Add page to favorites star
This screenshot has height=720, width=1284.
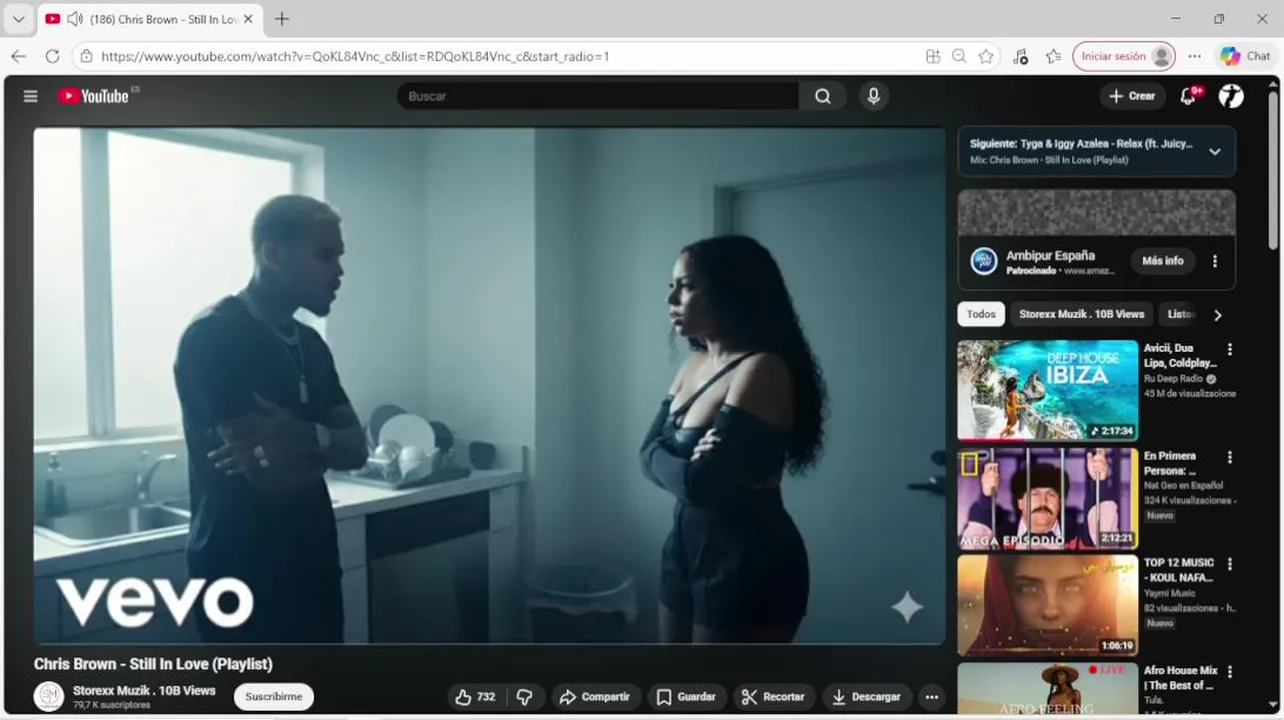986,57
